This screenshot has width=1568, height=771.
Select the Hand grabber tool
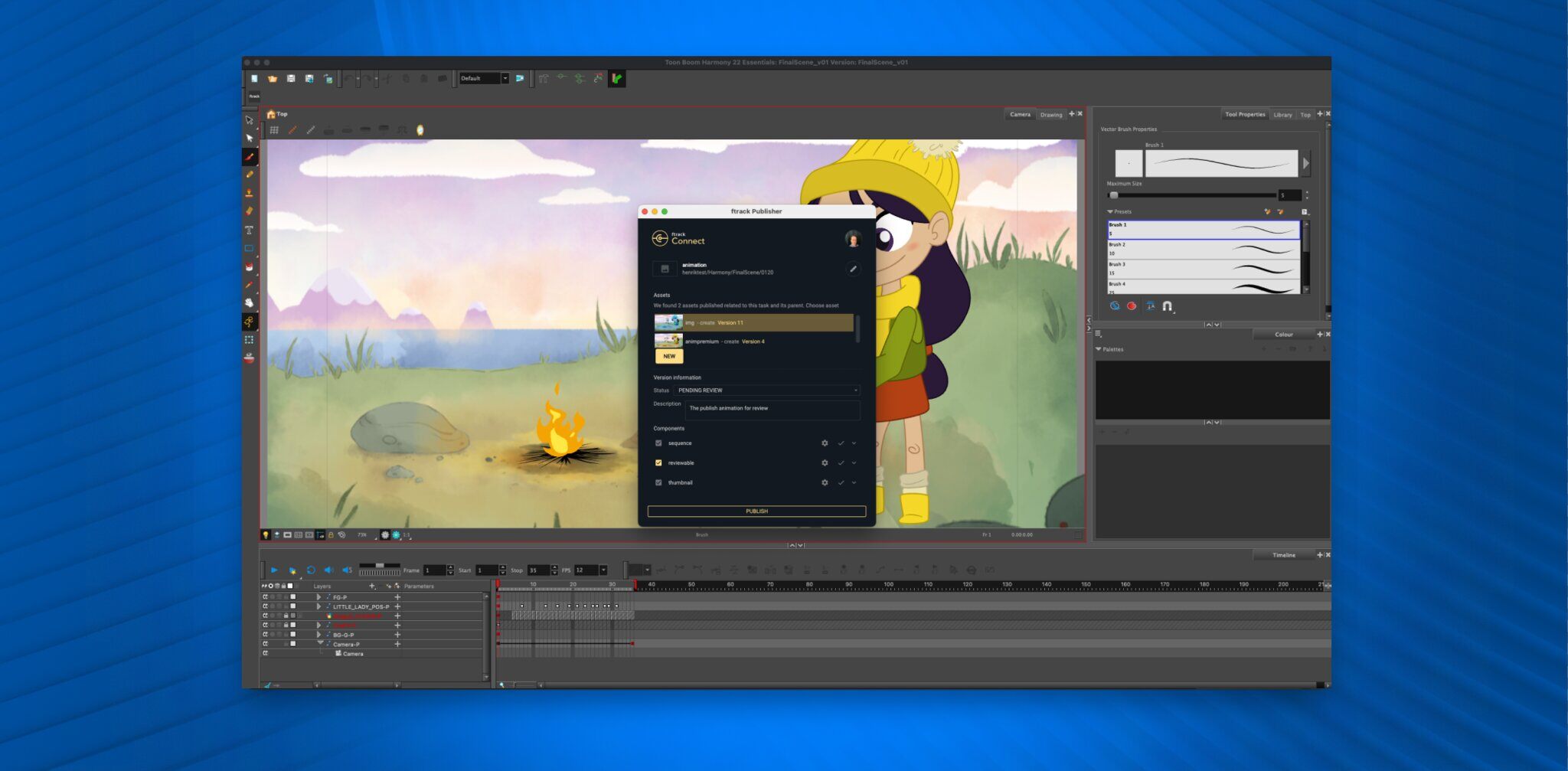(250, 303)
